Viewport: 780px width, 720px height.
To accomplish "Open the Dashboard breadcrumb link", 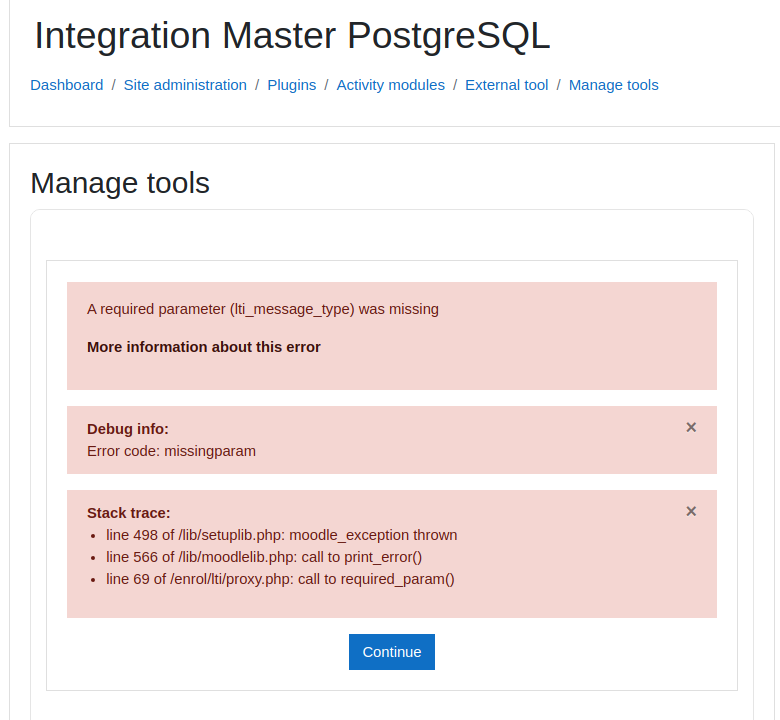I will [67, 85].
